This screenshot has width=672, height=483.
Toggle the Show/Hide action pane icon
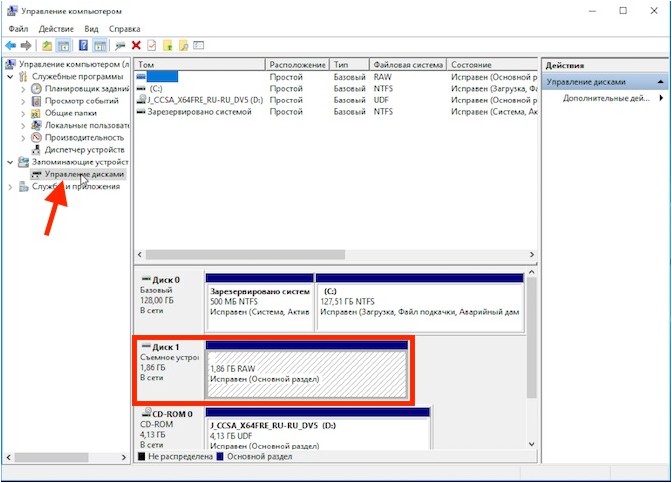(x=100, y=45)
